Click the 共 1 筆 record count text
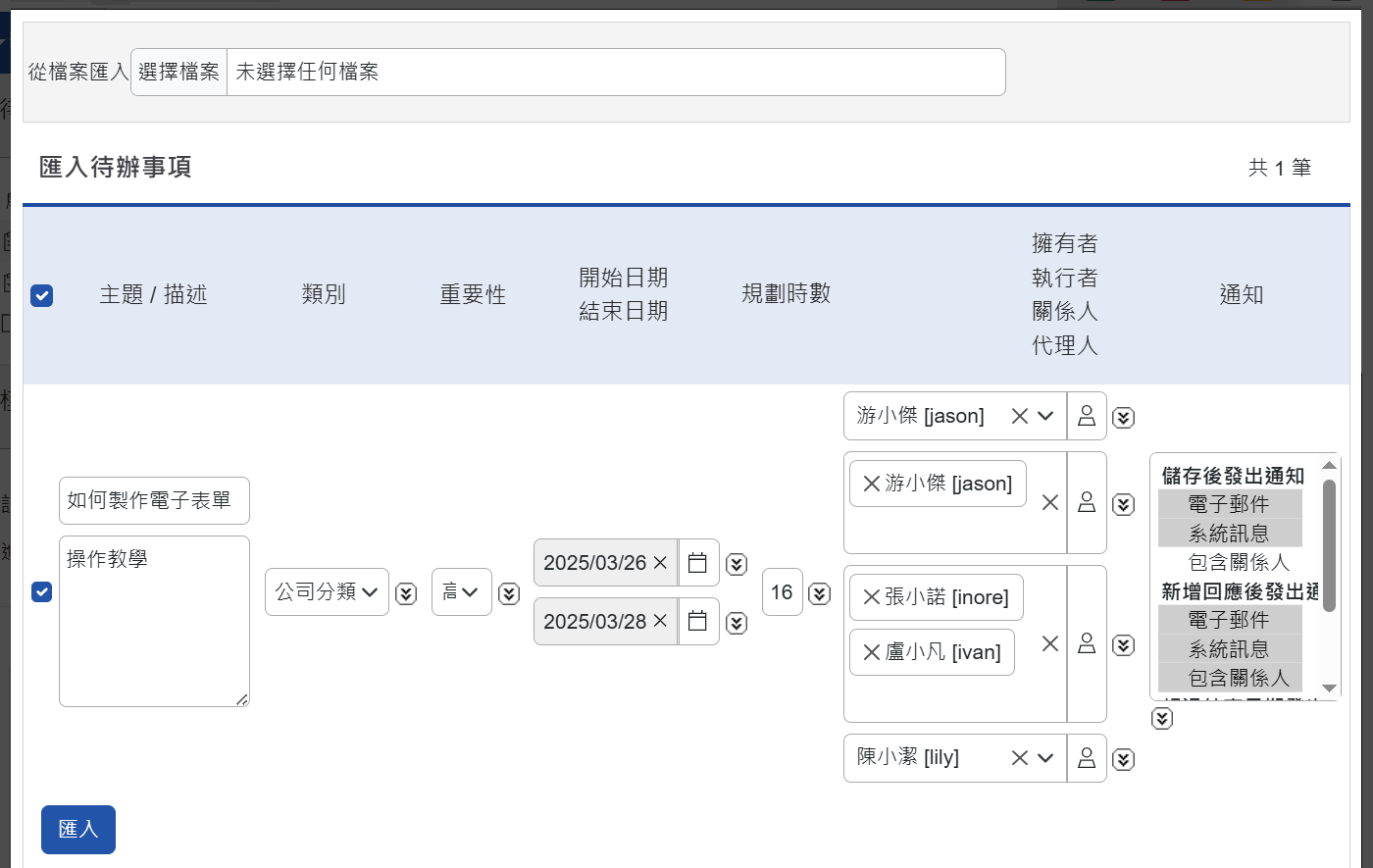Viewport: 1373px width, 868px height. click(x=1280, y=168)
